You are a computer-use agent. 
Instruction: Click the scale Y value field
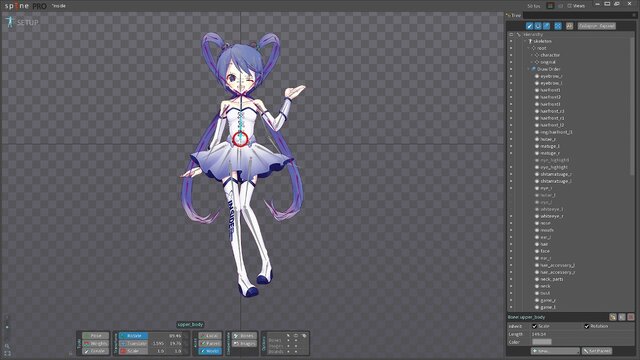click(178, 351)
